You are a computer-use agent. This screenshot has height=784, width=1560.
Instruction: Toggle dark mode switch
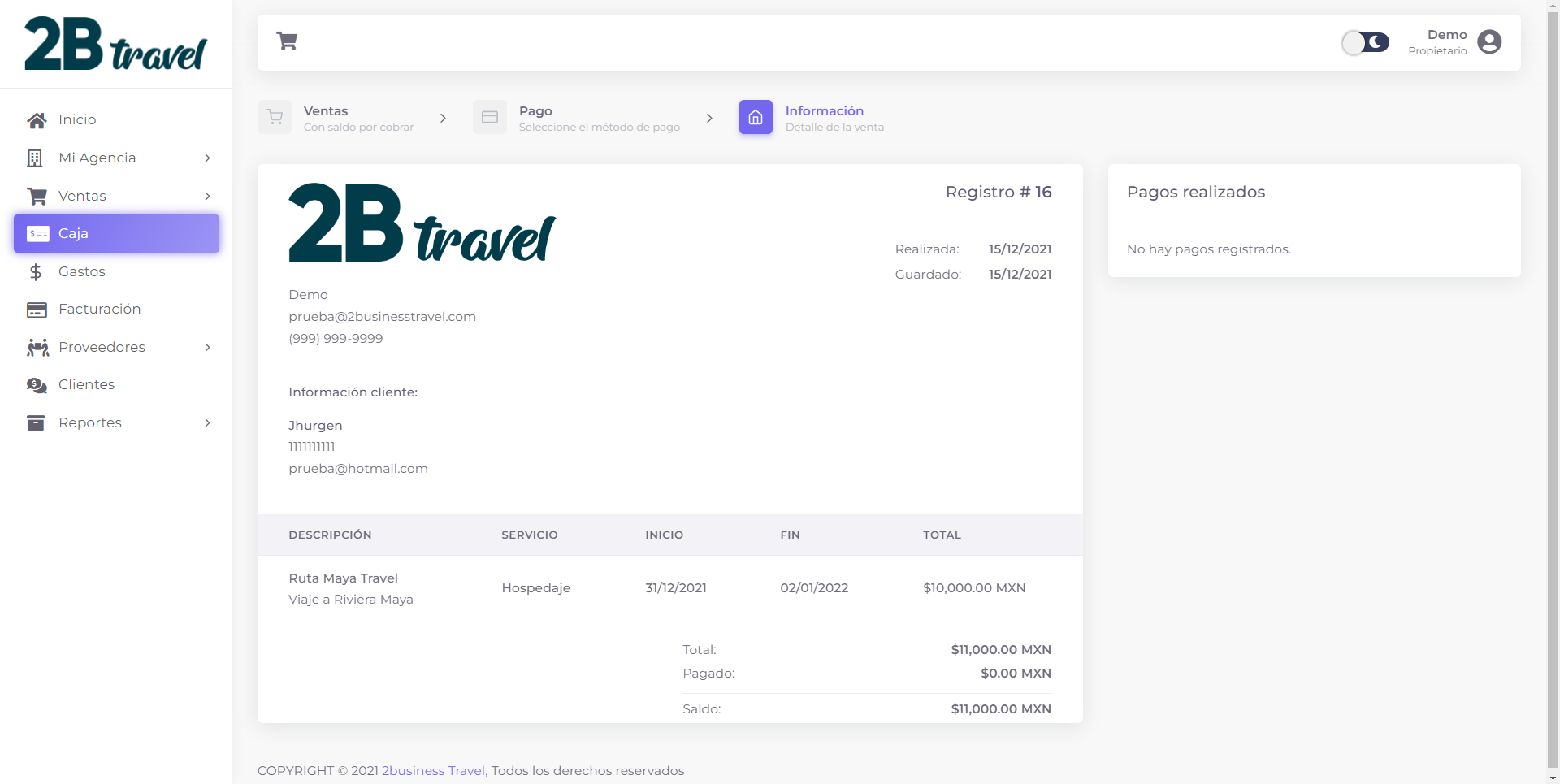point(1366,42)
